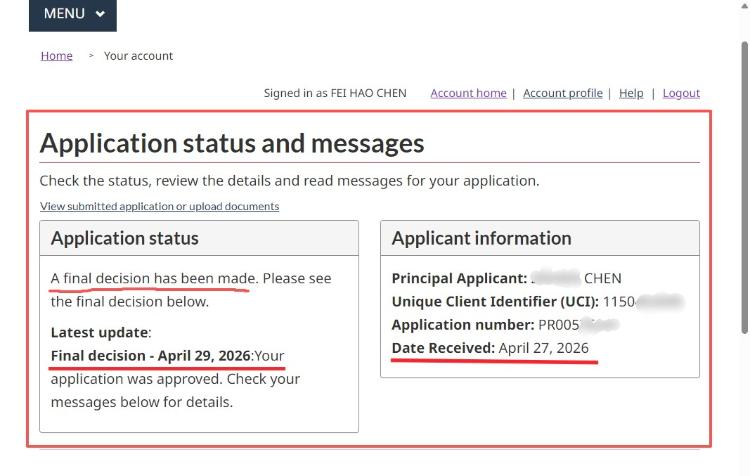Open the MENU dropdown button
This screenshot has height=476, width=750.
(72, 14)
